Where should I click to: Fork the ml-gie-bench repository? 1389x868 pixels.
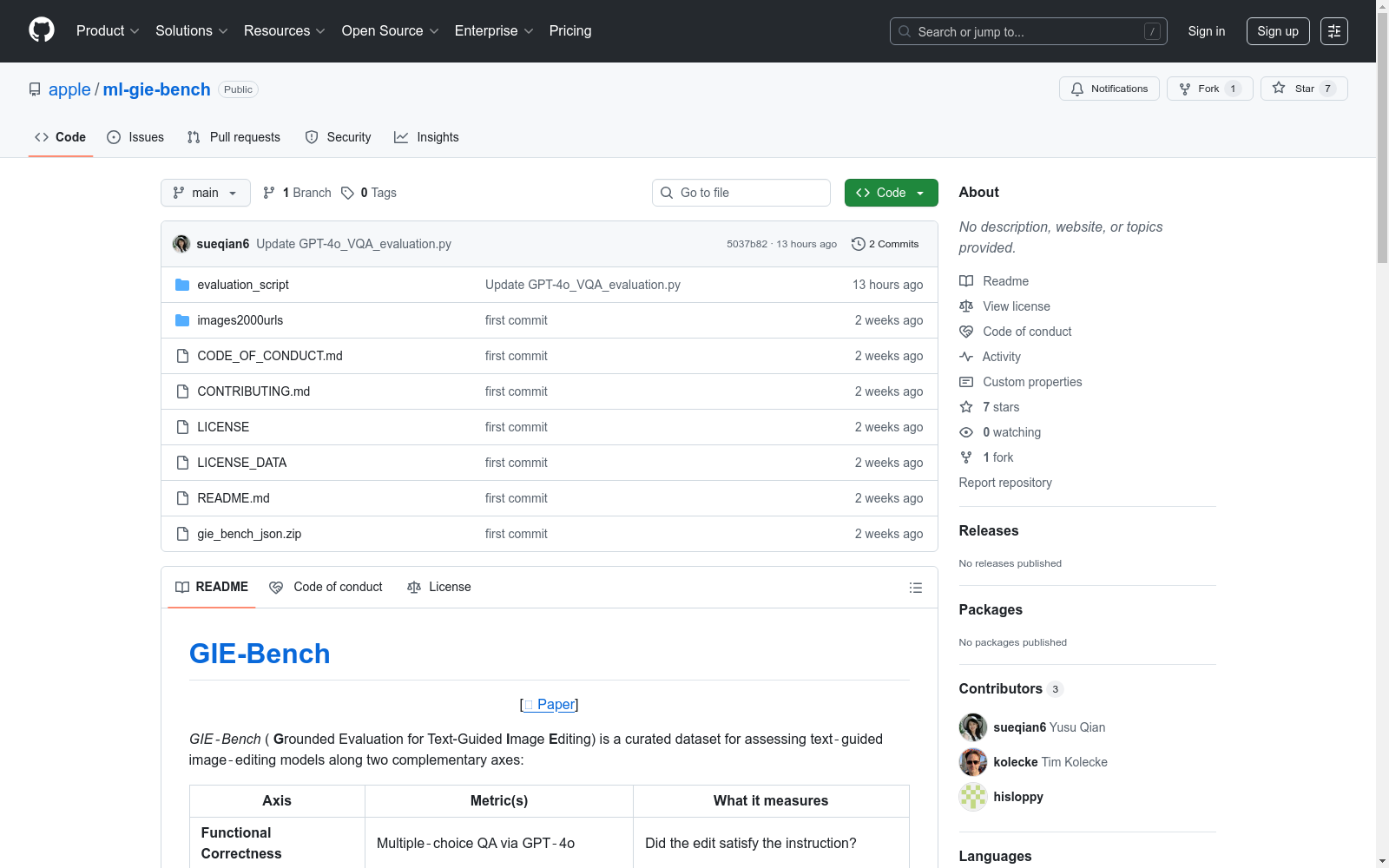point(1210,89)
